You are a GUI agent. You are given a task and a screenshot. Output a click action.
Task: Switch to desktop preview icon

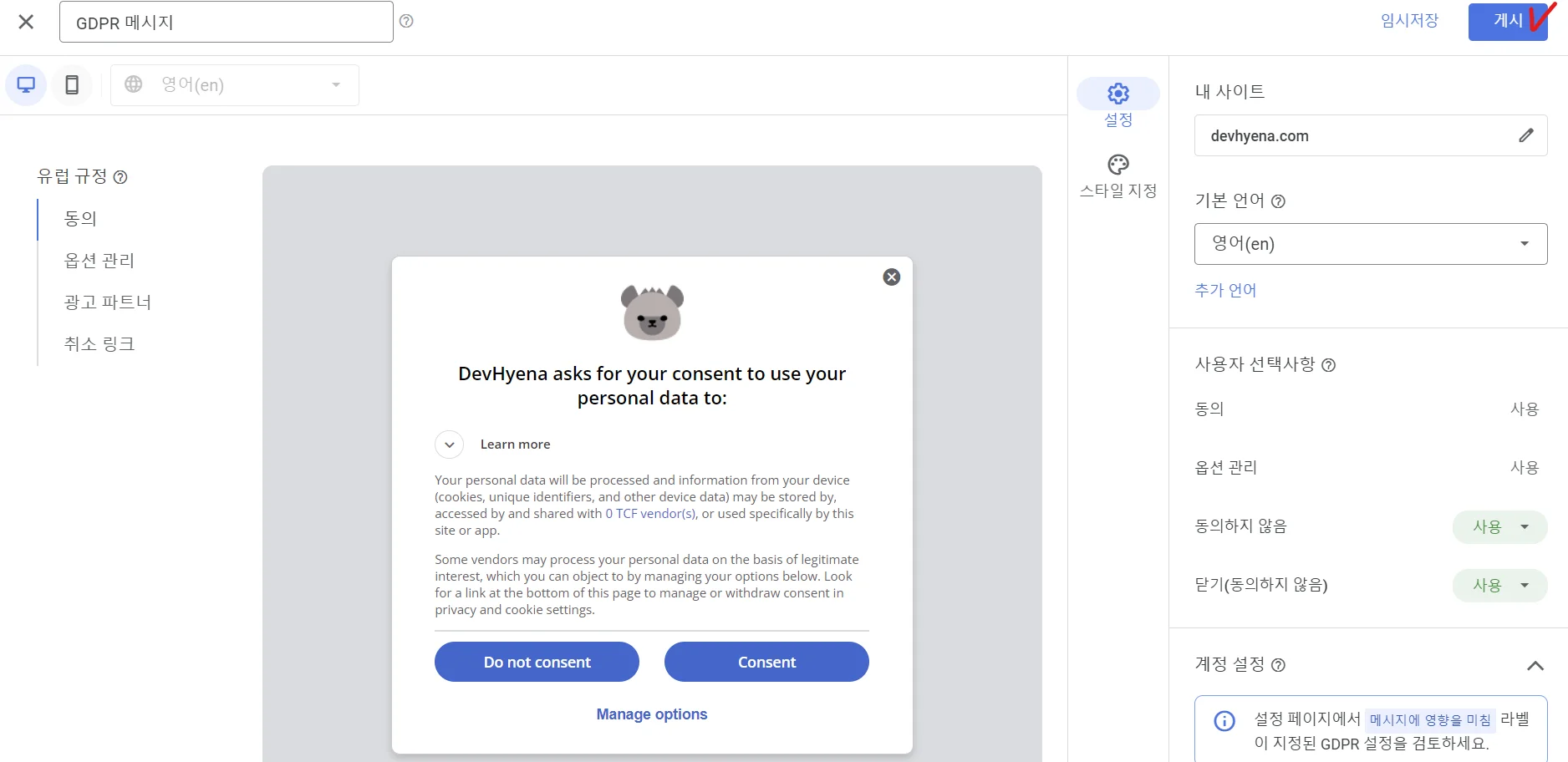(x=26, y=85)
